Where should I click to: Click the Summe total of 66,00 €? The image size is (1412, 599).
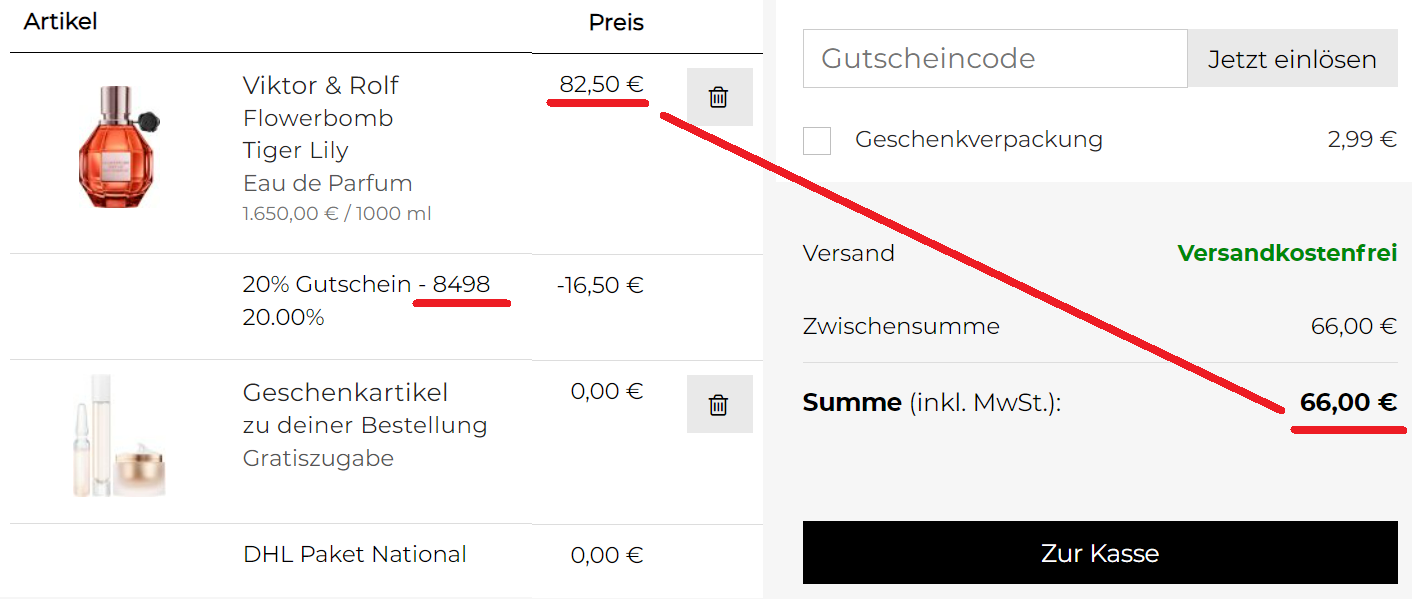click(1347, 403)
